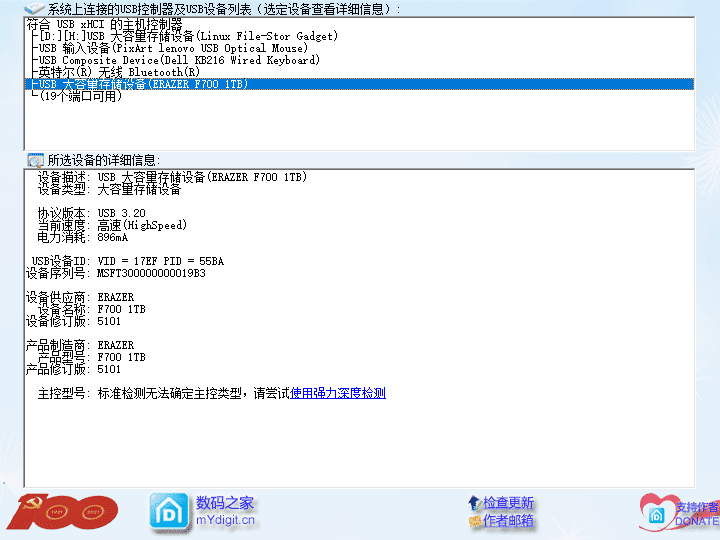Open the 数码之家 house logo icon
Viewport: 720px width, 540px height.
pos(169,512)
